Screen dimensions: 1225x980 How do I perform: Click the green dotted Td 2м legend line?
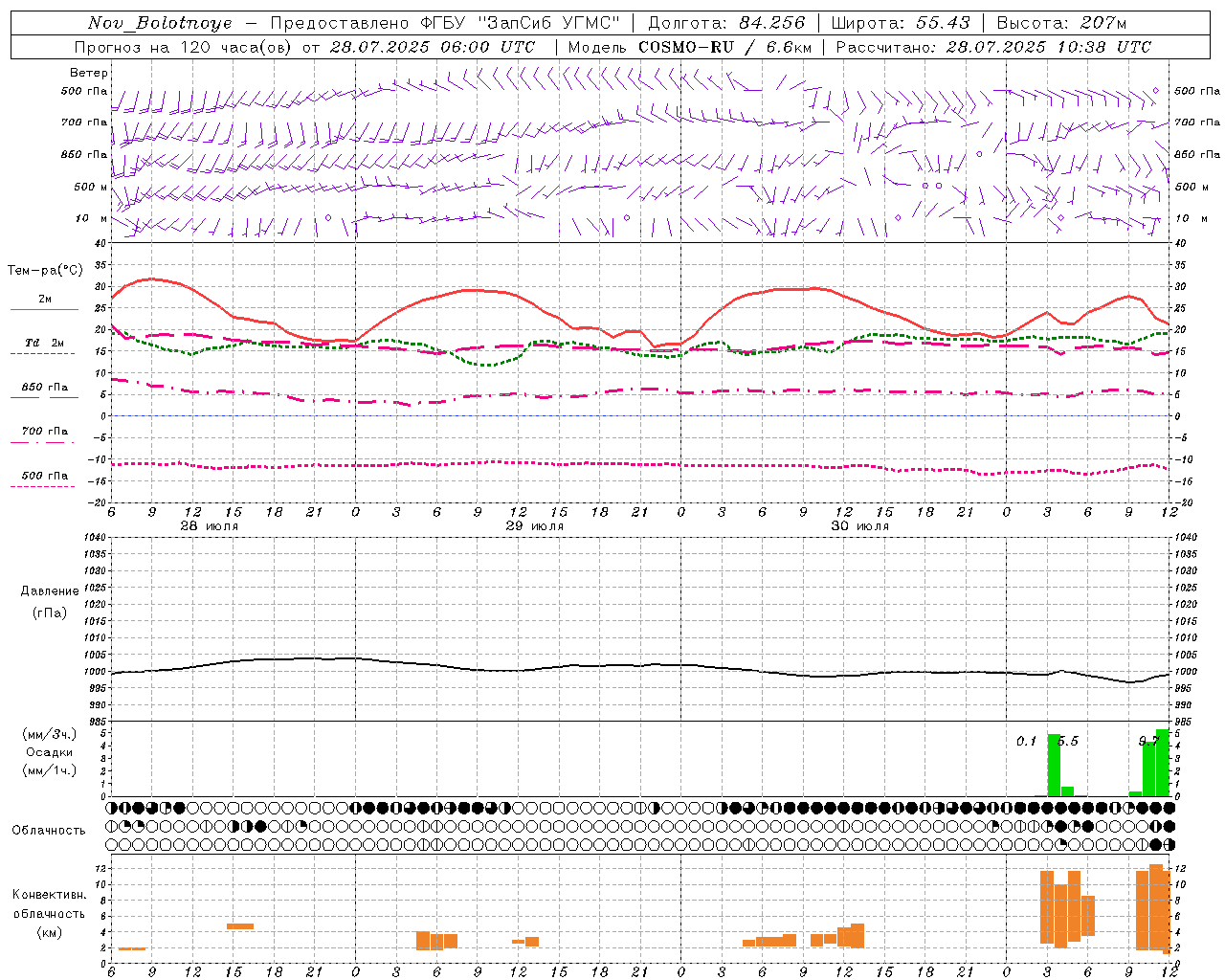click(x=42, y=354)
